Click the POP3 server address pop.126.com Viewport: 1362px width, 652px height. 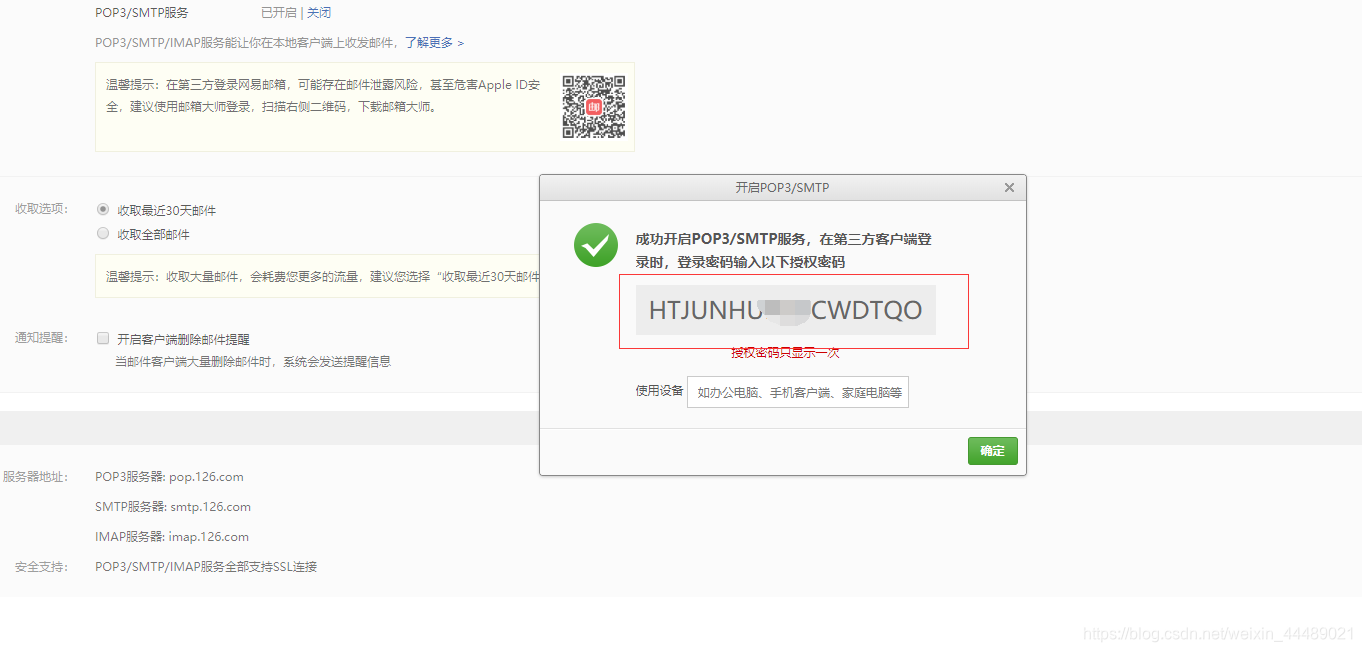pos(206,476)
